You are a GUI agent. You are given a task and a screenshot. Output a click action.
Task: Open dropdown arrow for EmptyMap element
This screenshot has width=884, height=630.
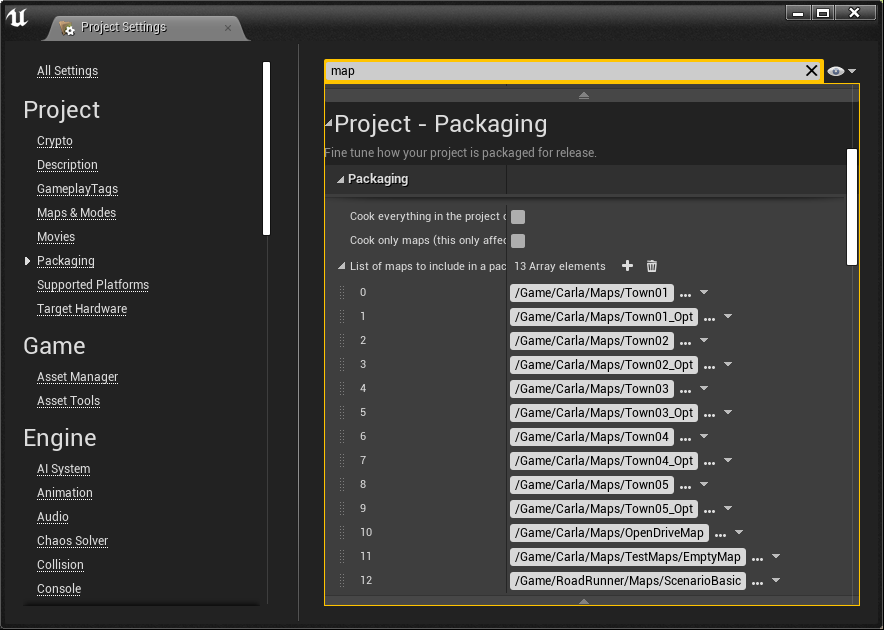pyautogui.click(x=776, y=557)
